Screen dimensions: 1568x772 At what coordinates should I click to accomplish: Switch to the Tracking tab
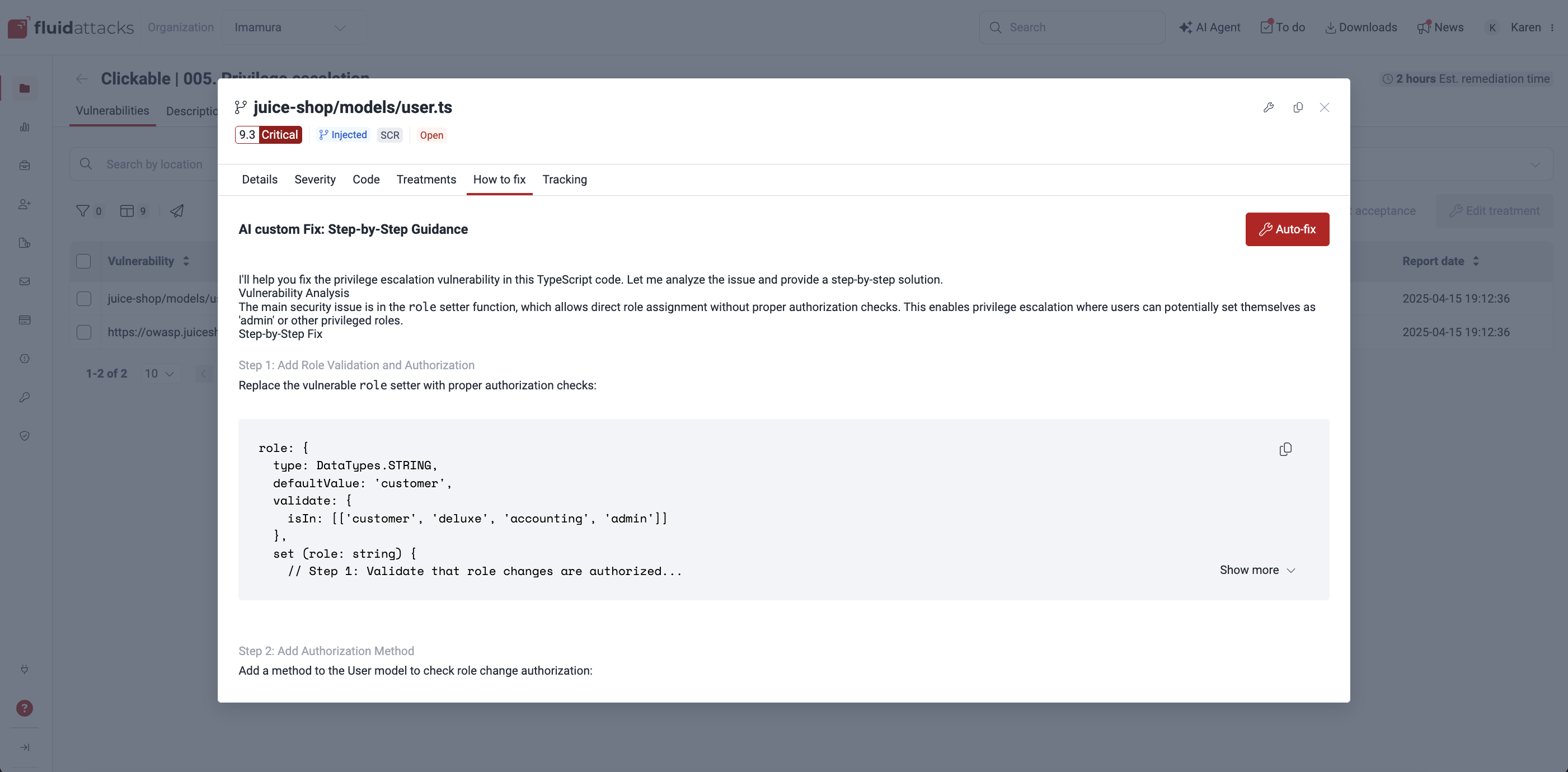(x=564, y=180)
